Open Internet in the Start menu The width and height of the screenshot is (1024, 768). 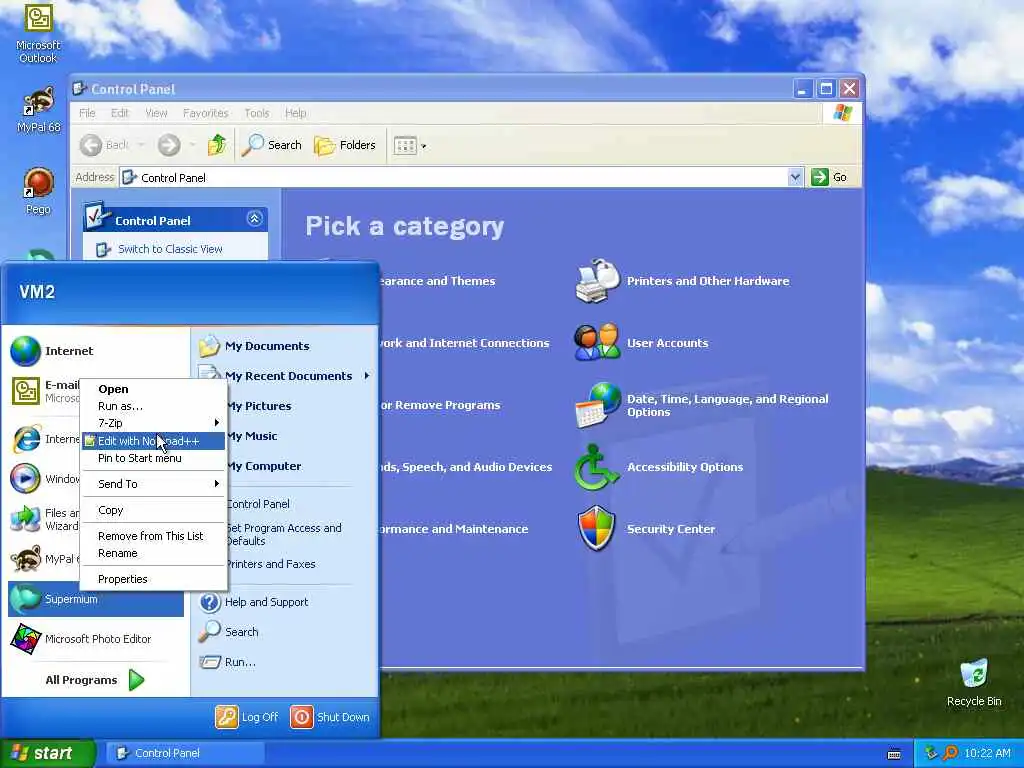[96, 351]
